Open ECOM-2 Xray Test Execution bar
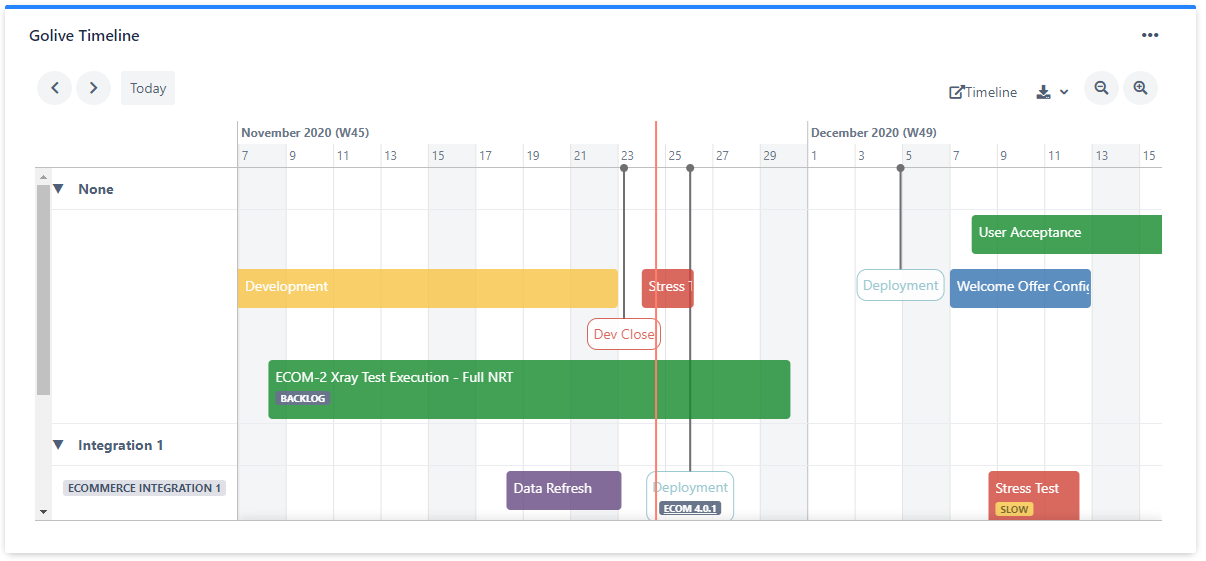Screen dimensions: 1206x561 tap(529, 388)
